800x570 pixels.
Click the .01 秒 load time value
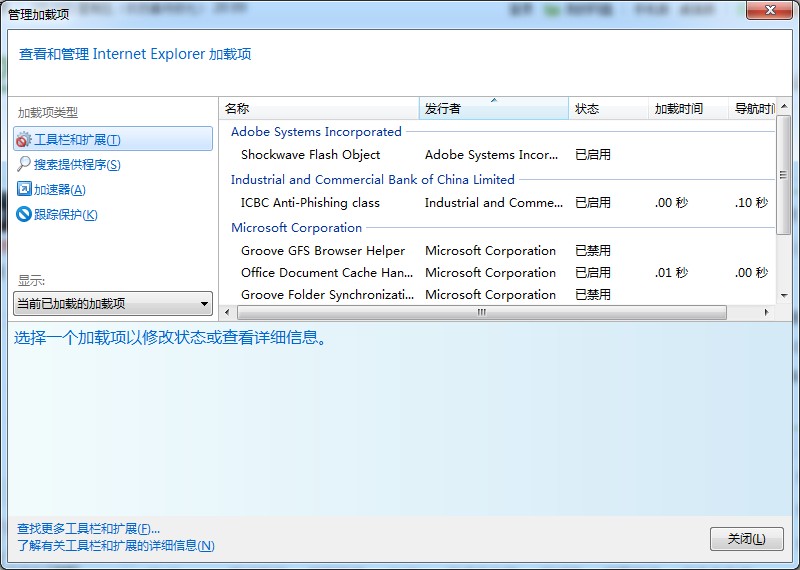[671, 272]
